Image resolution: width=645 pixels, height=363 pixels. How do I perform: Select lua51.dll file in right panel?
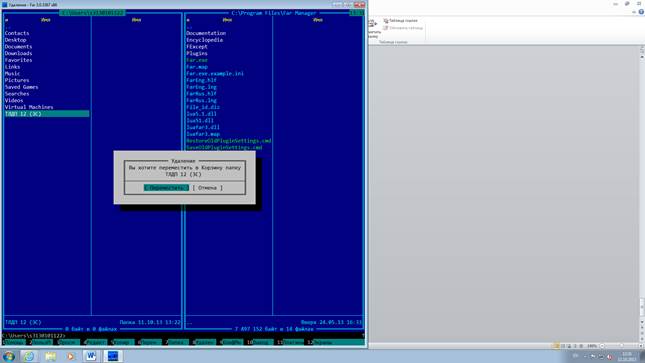point(200,121)
